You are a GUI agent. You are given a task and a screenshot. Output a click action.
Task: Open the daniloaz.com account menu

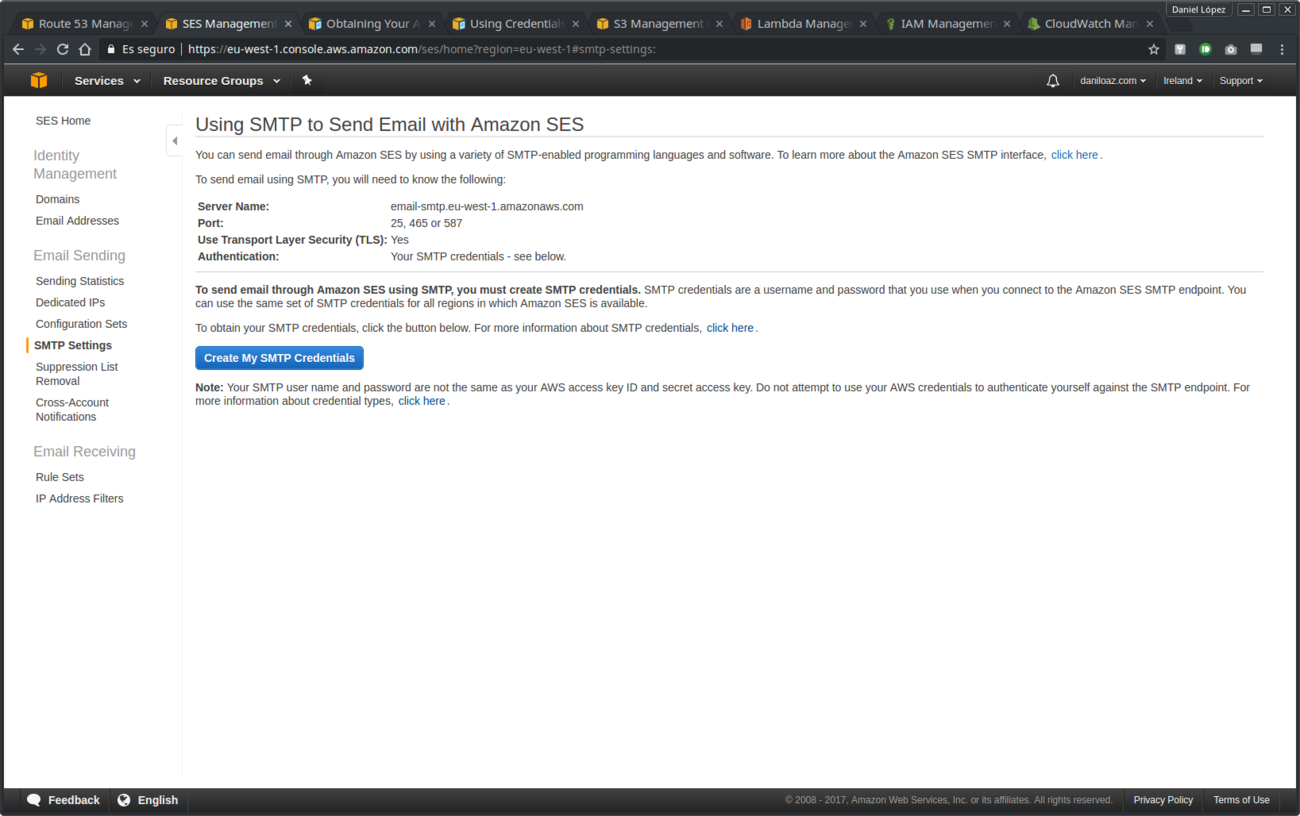[x=1112, y=80]
